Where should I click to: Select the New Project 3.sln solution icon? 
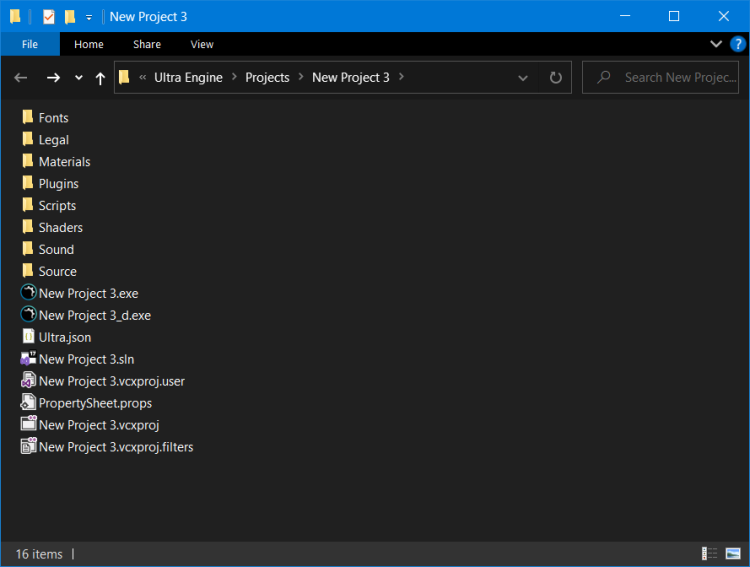point(28,359)
